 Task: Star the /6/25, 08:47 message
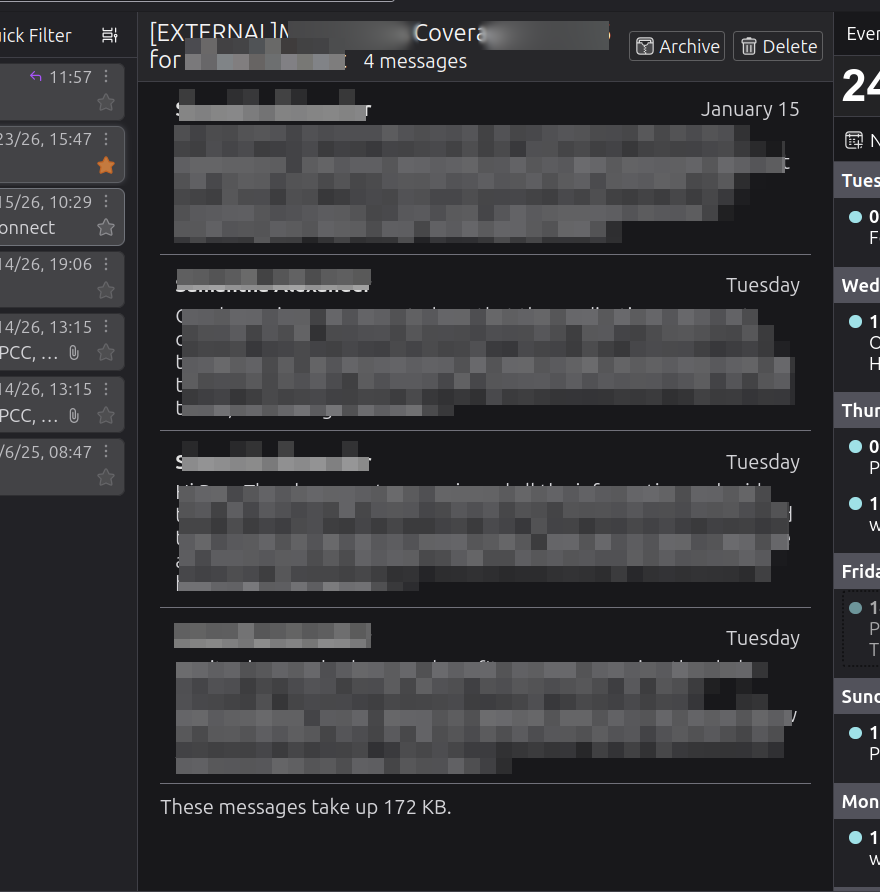coord(106,477)
